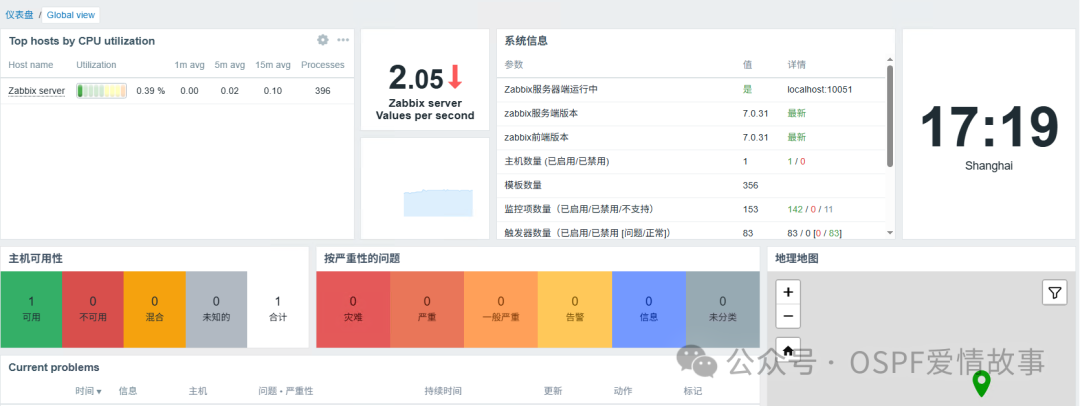This screenshot has width=1080, height=406.
Task: Click the 监控项数量 value 153
Action: [750, 209]
